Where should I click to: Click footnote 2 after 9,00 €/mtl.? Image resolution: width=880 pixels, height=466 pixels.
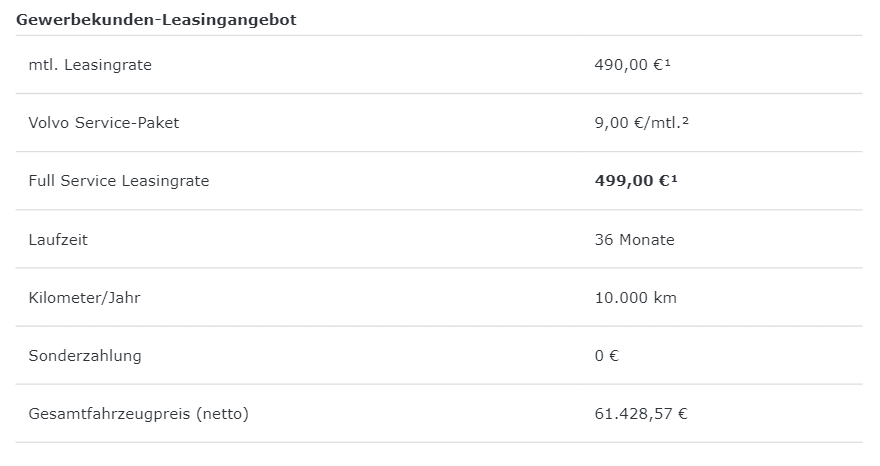[x=685, y=120]
